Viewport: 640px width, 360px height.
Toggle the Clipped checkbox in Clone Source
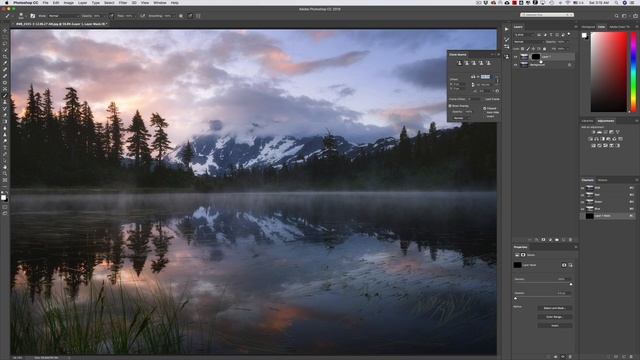pyautogui.click(x=484, y=108)
